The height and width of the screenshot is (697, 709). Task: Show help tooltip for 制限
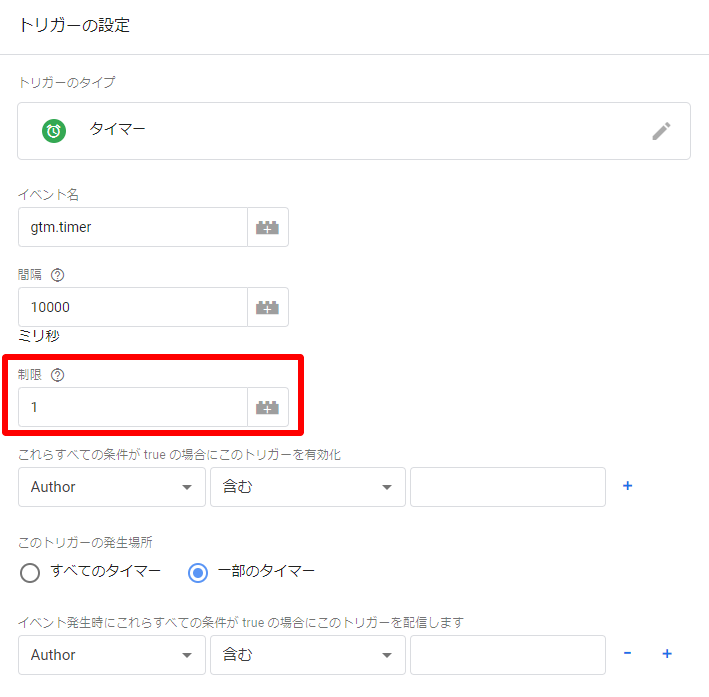pos(57,375)
